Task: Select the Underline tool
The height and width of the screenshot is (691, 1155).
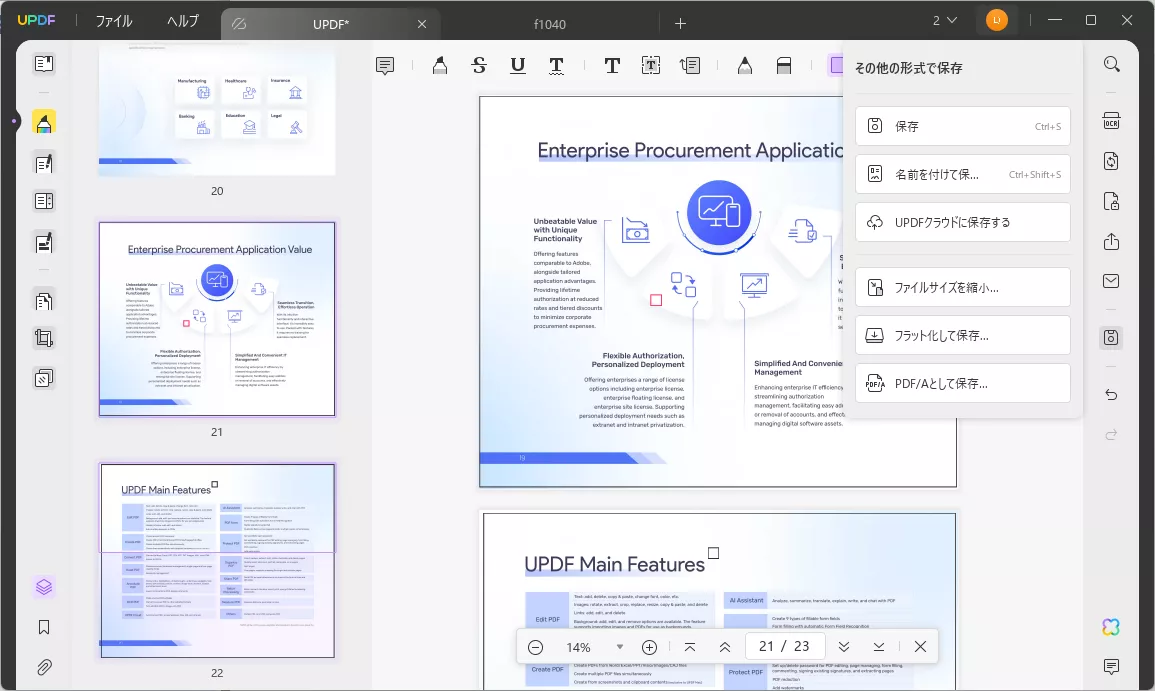Action: (518, 66)
